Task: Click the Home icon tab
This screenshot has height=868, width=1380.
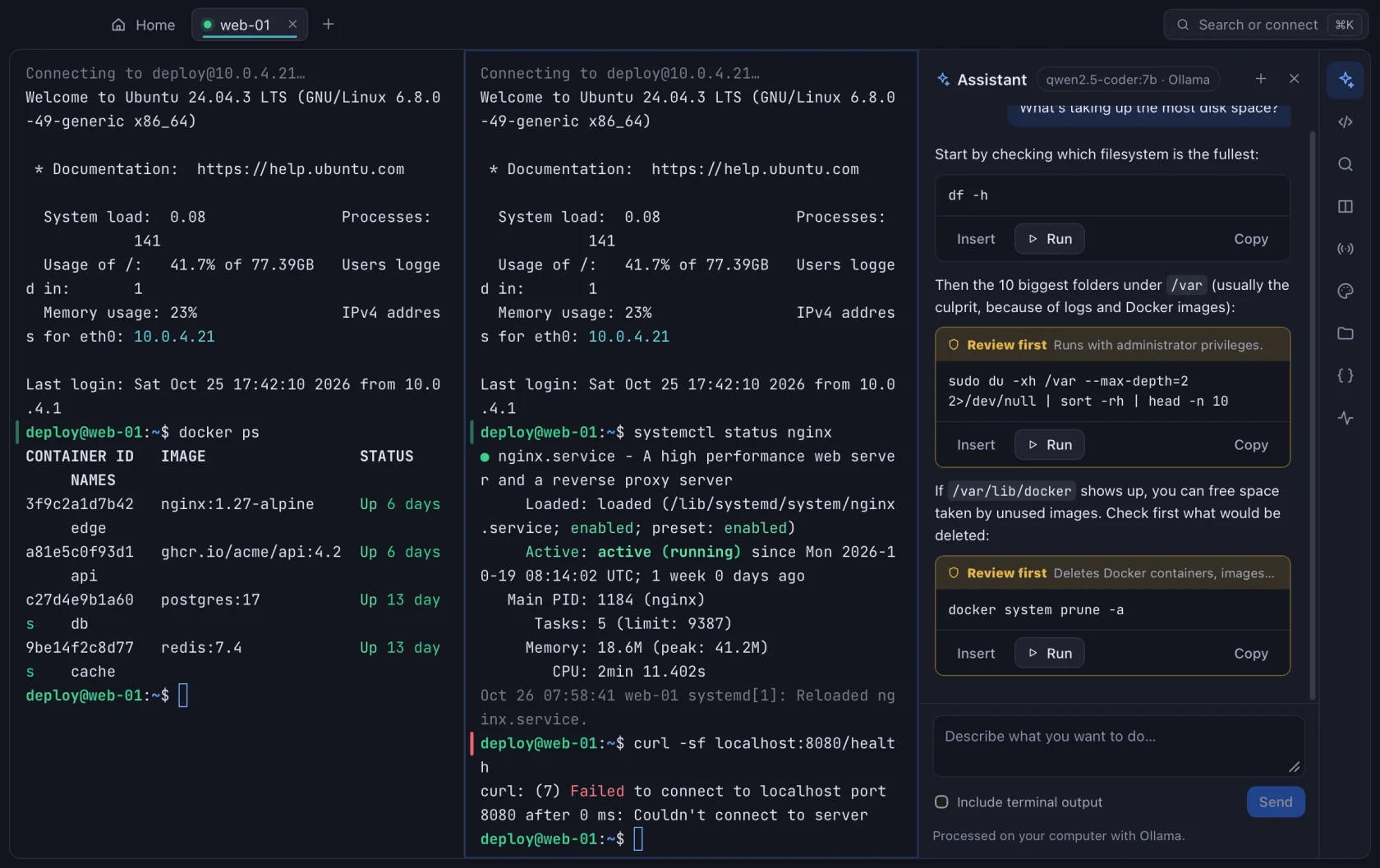Action: pyautogui.click(x=143, y=25)
